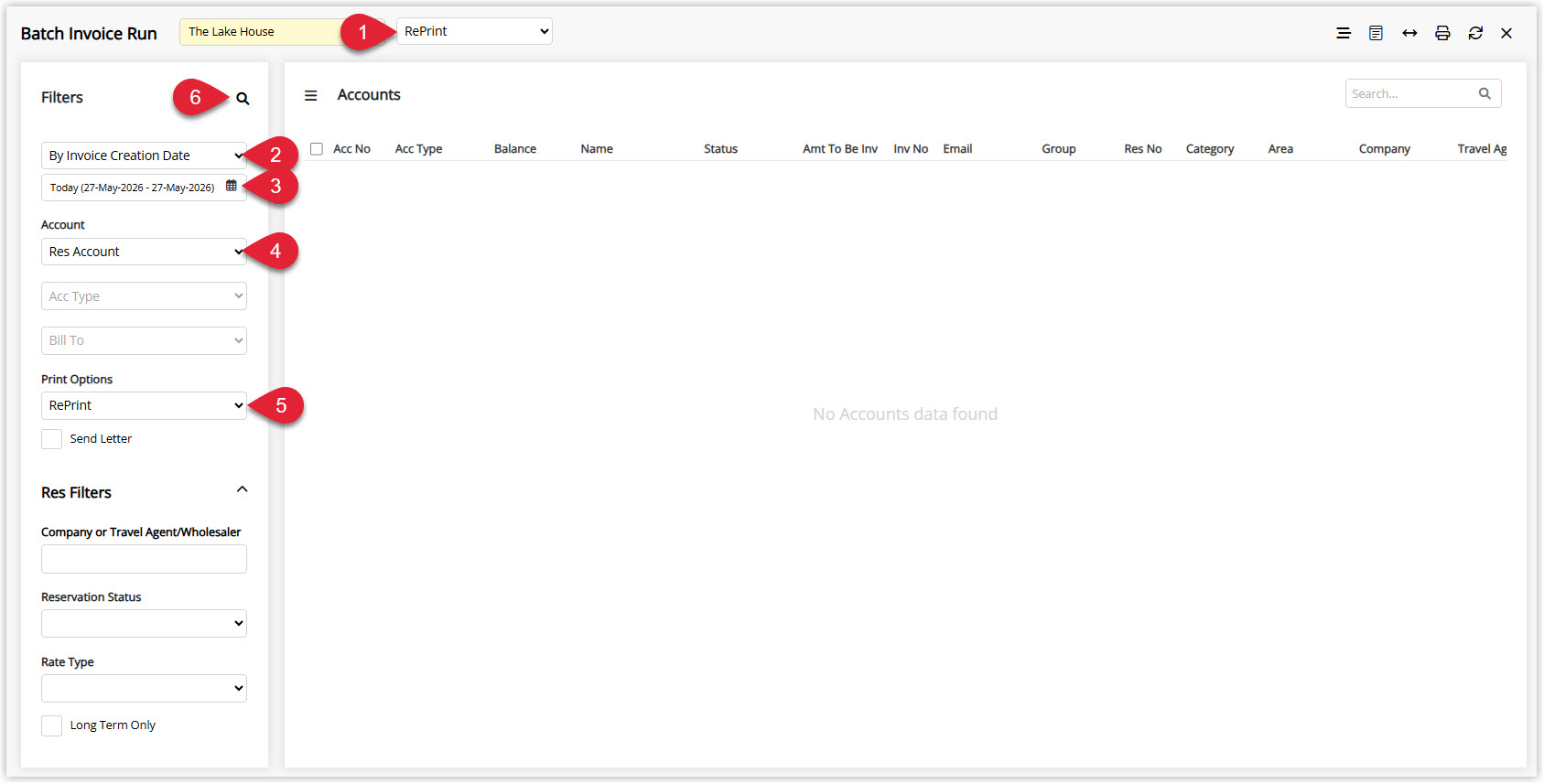Open the date range calendar icon
Screen dimensions: 1544x784
[x=232, y=186]
